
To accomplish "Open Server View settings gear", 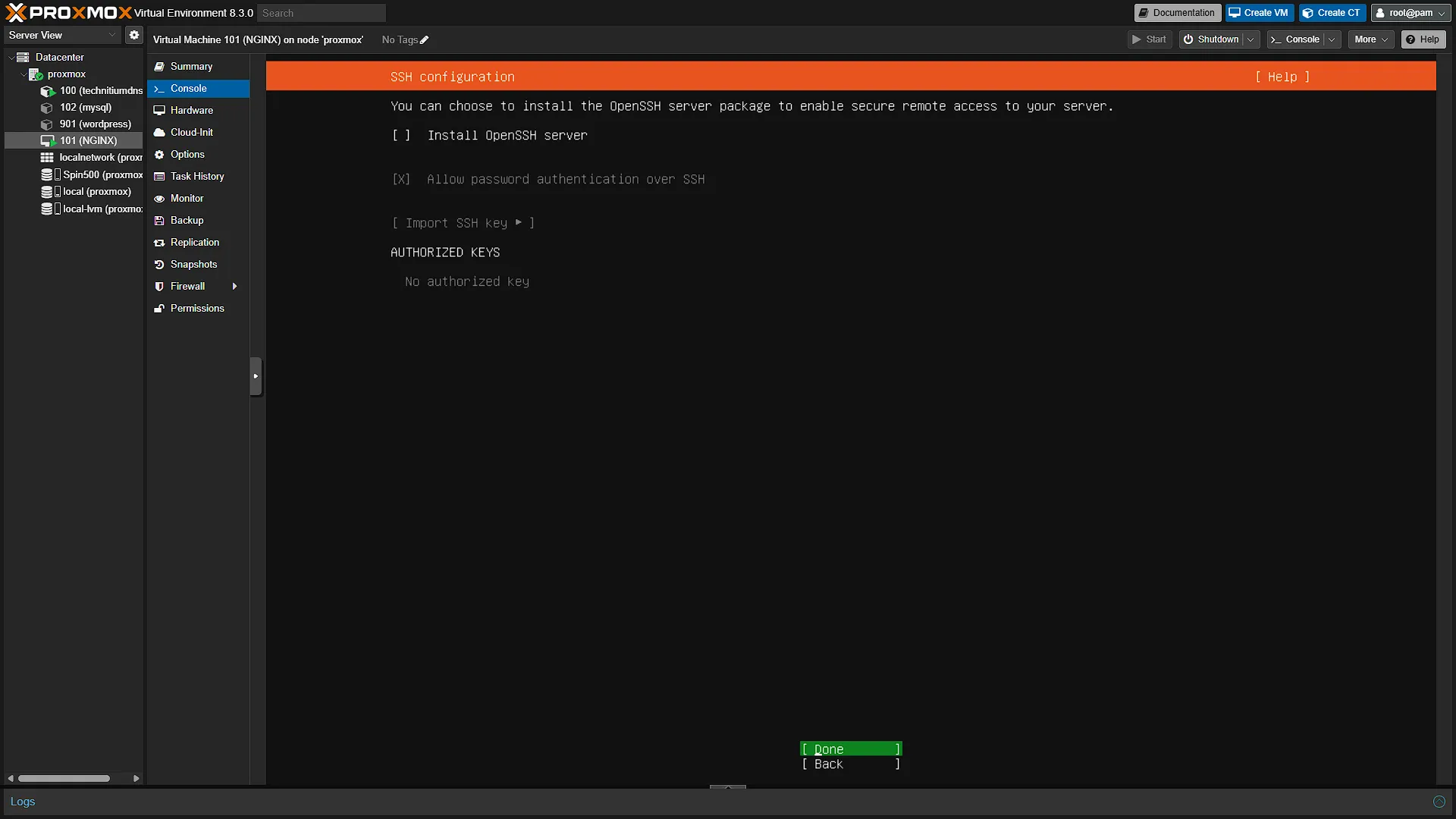I will (134, 35).
